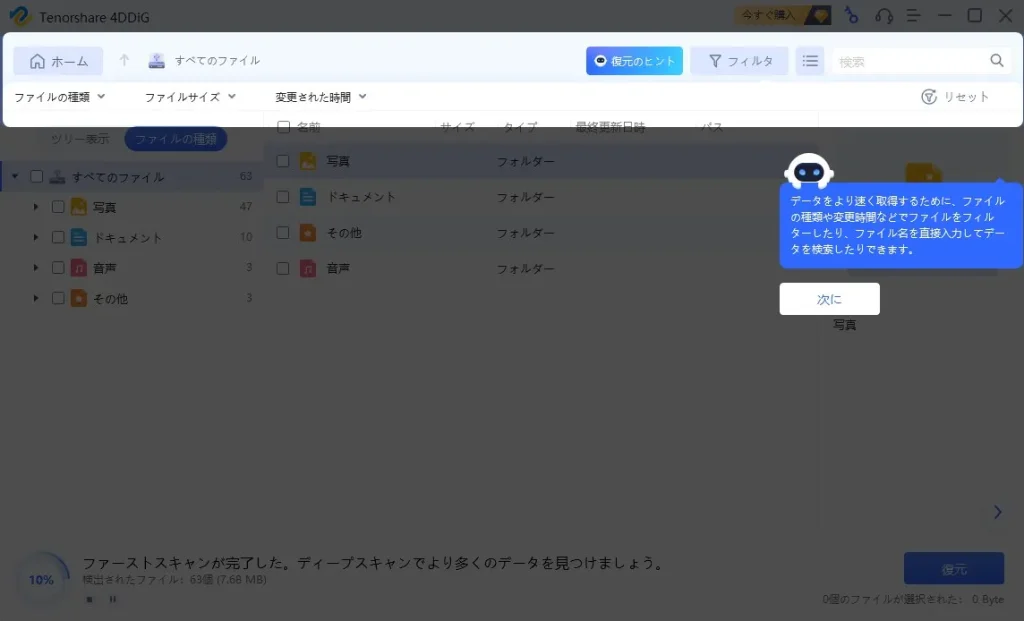Expand the 変更された時間 dropdown
1024x621 pixels.
pos(321,97)
